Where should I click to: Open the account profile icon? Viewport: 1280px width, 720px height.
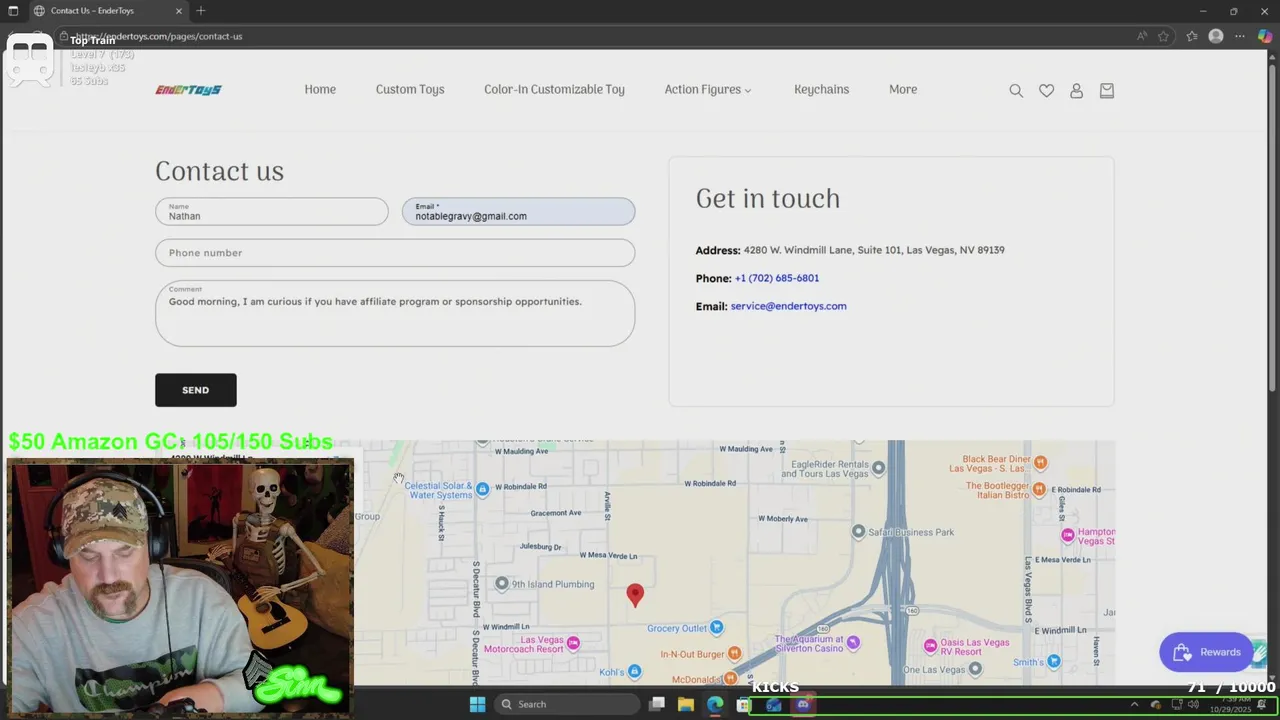tap(1076, 90)
